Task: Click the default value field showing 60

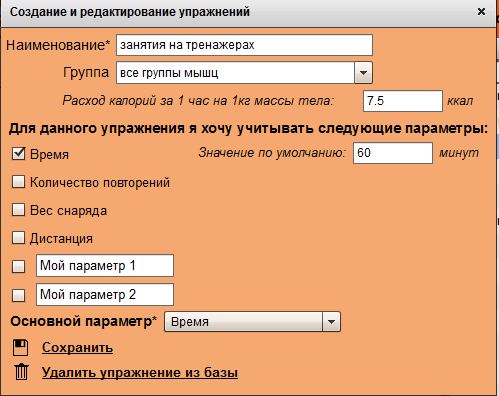Action: (393, 153)
